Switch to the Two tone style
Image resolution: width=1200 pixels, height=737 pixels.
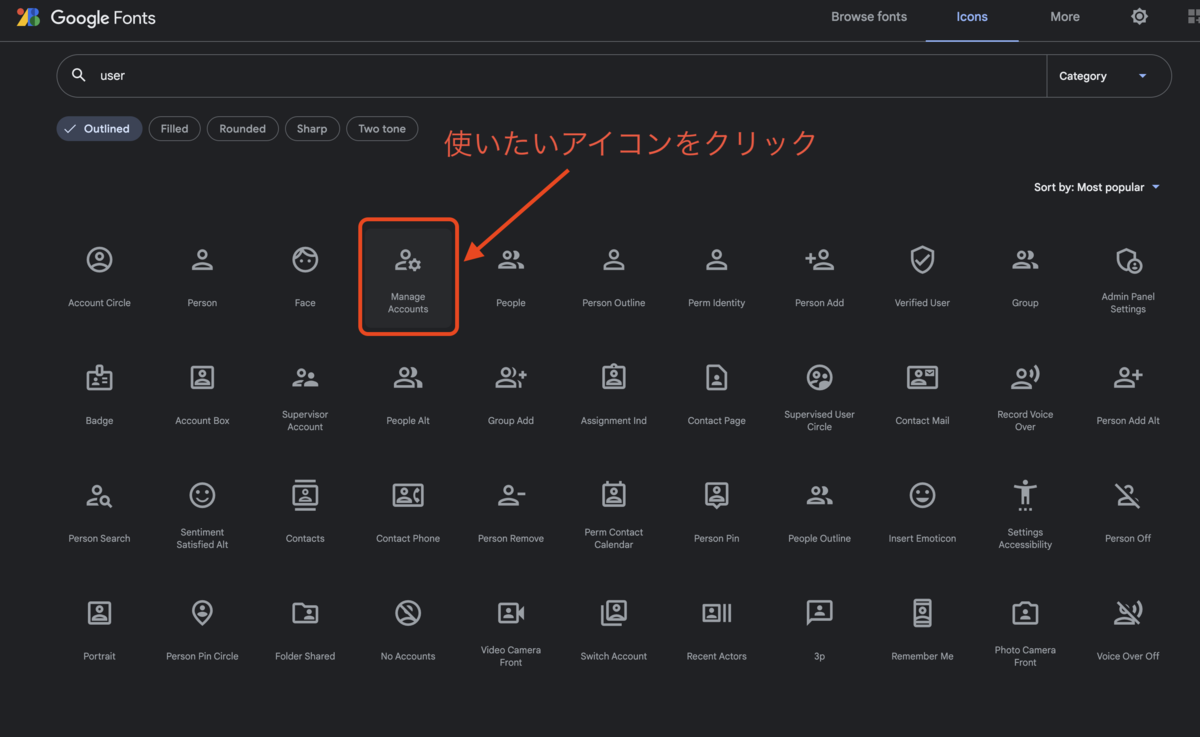[382, 128]
